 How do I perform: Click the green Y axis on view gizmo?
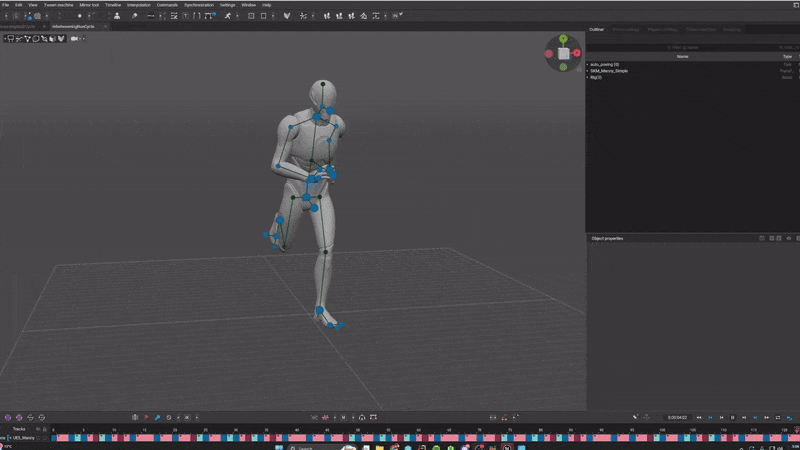tap(563, 39)
